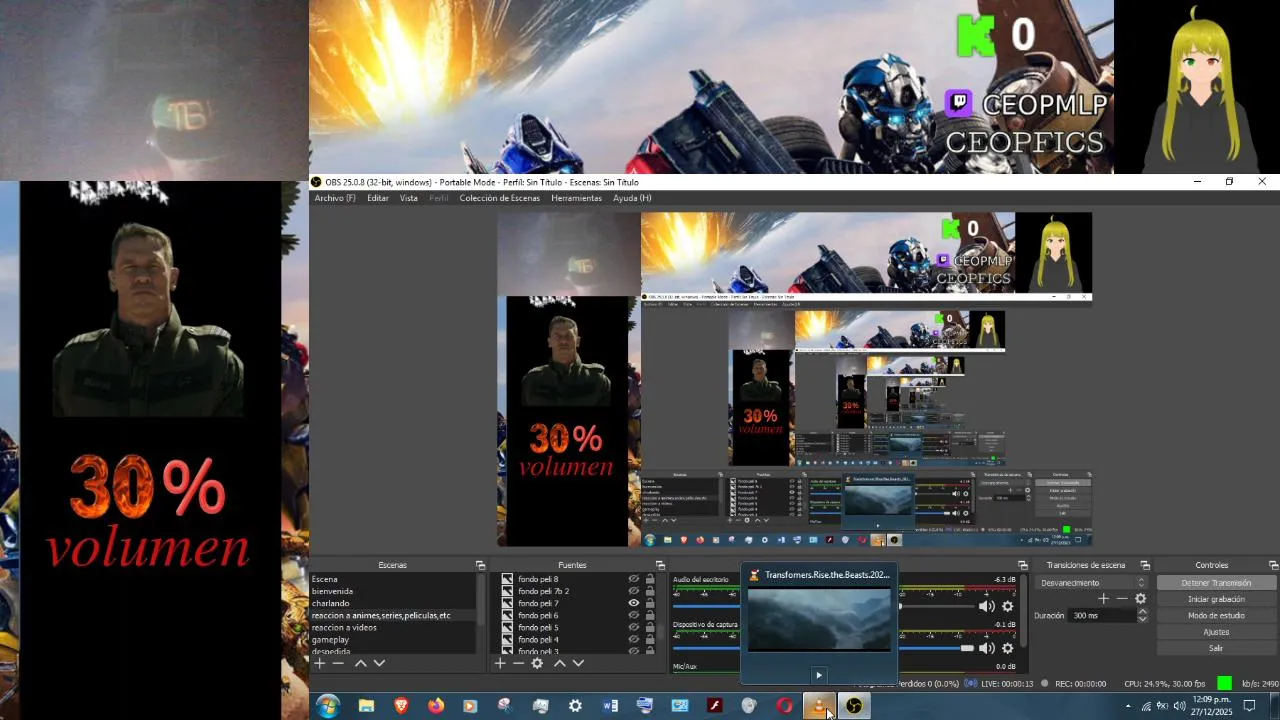This screenshot has height=720, width=1280.
Task: Add a new scene with the plus icon
Action: (319, 663)
